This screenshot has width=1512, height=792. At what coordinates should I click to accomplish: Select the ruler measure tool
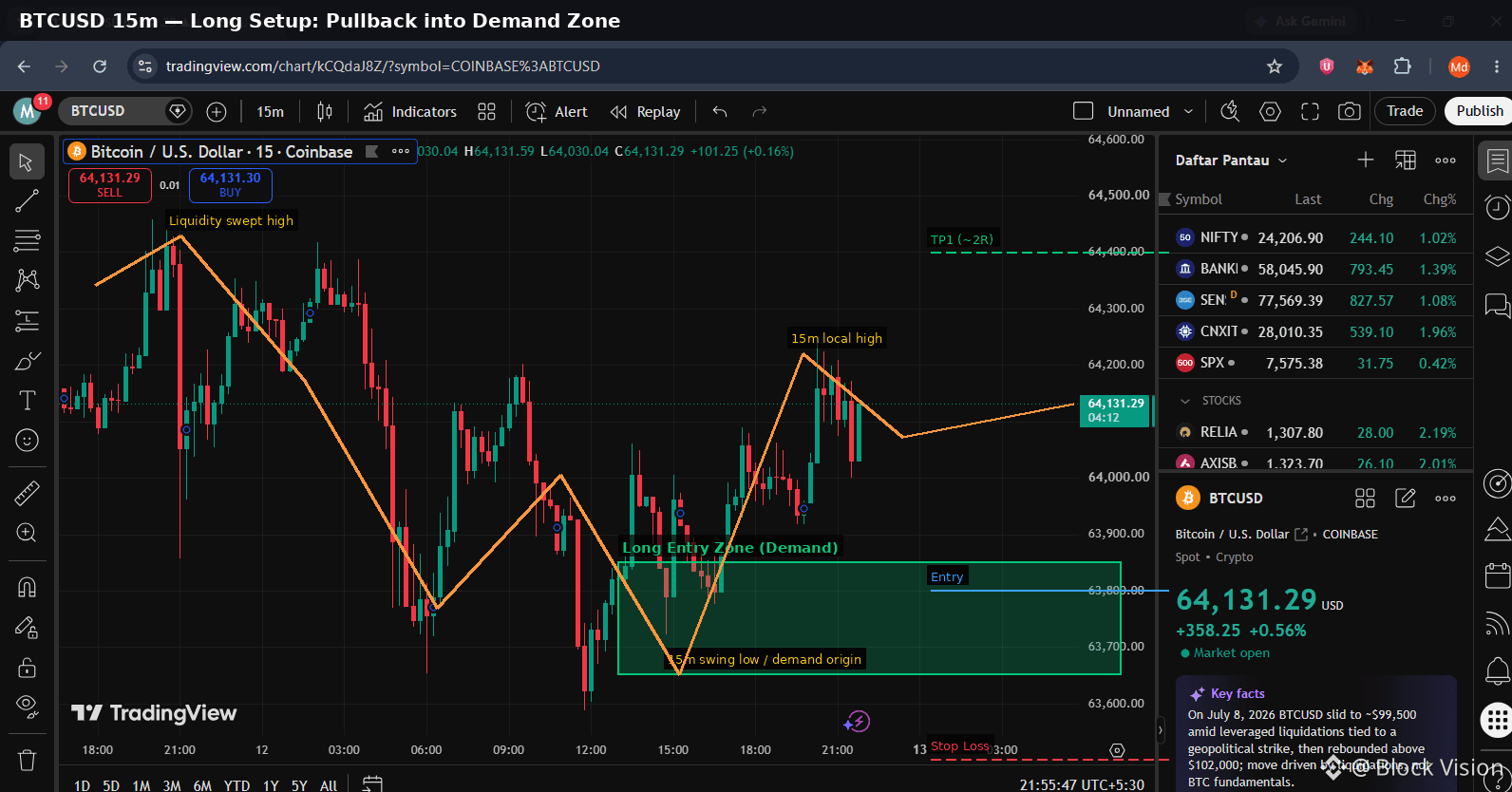[x=27, y=493]
